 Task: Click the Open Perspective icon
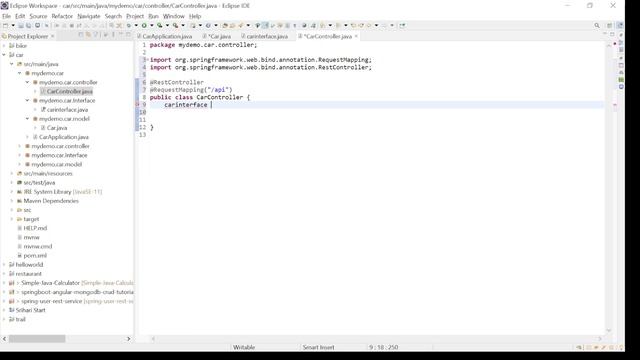[x=609, y=25]
